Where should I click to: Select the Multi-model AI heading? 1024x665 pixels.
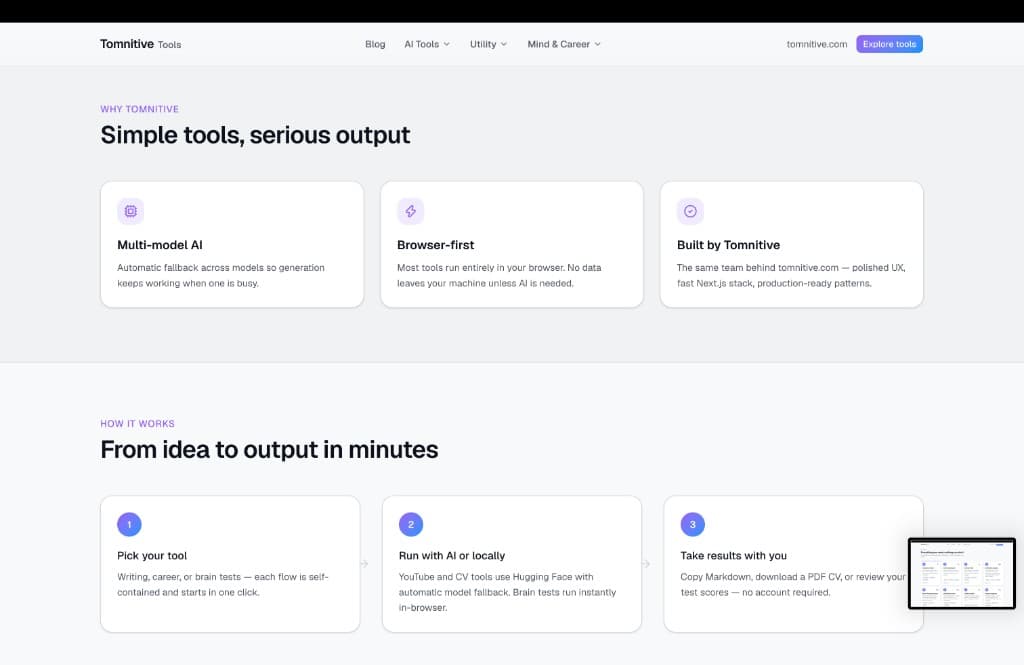pos(160,245)
